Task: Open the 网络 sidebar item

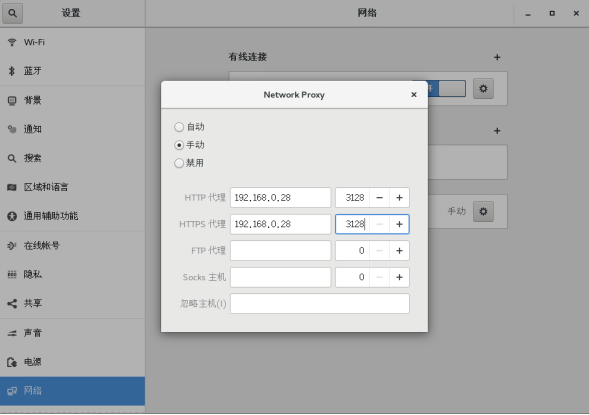Action: (x=72, y=391)
